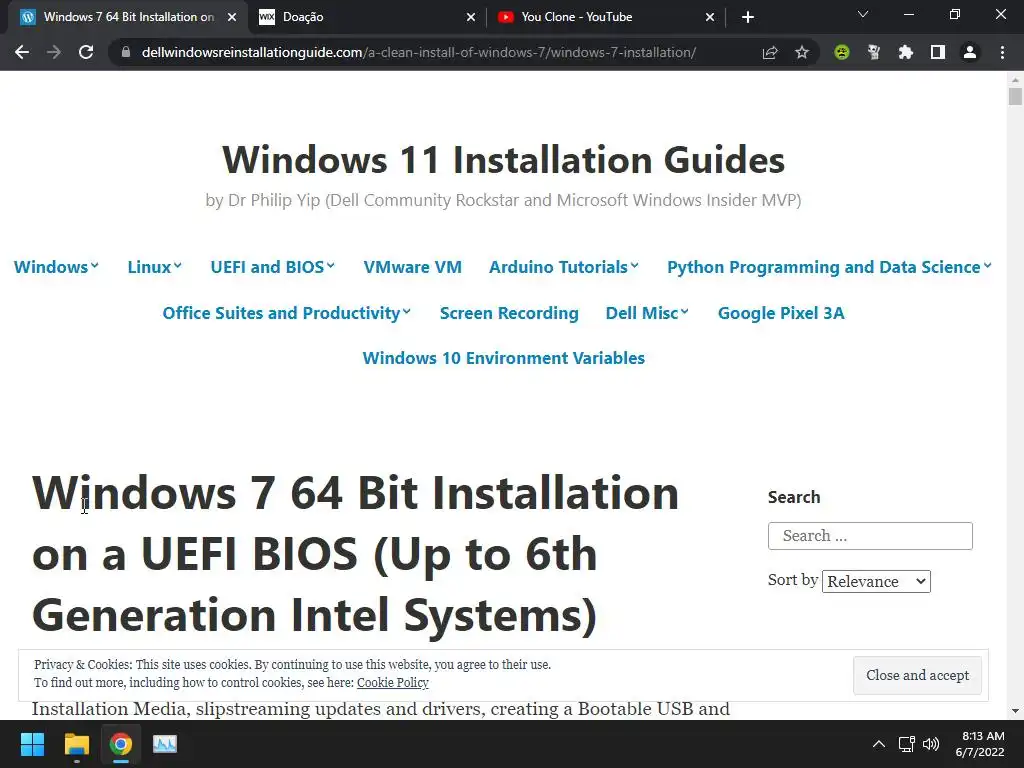This screenshot has width=1024, height=768.
Task: Click the Search sidebar heading
Action: (x=794, y=497)
